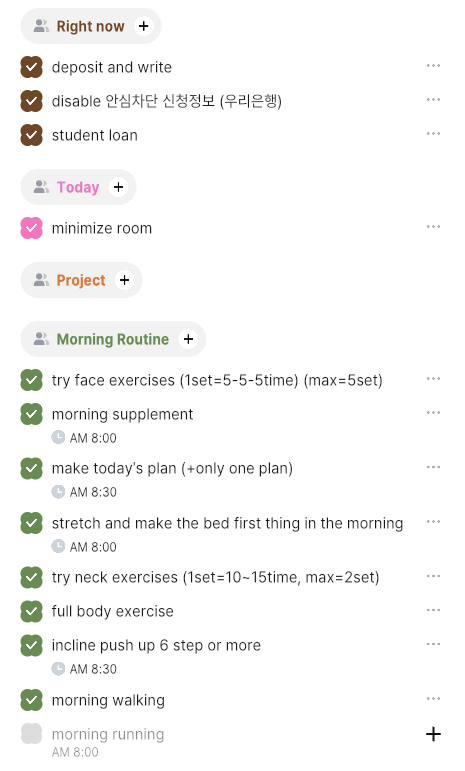Add the suggested morning running task
The width and height of the screenshot is (465, 771).
433,734
